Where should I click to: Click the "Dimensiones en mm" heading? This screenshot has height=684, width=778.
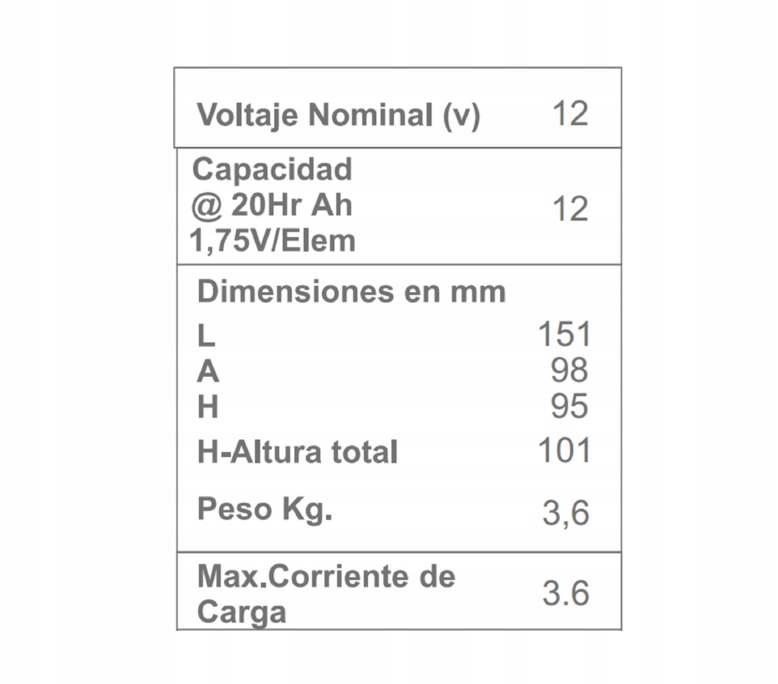pyautogui.click(x=351, y=292)
